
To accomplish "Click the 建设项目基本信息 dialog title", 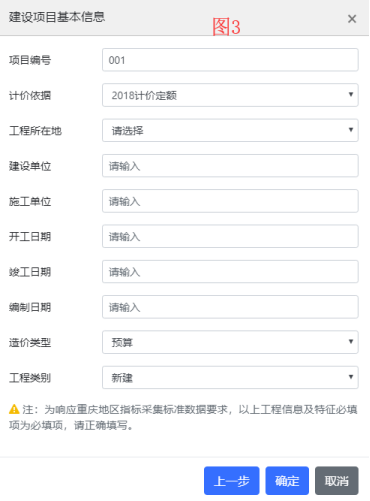I will [57, 17].
